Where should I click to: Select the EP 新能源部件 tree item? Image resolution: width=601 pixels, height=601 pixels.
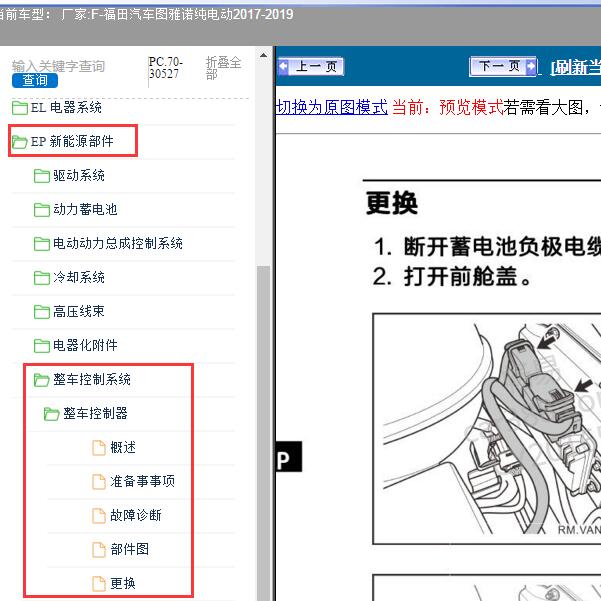[x=72, y=141]
